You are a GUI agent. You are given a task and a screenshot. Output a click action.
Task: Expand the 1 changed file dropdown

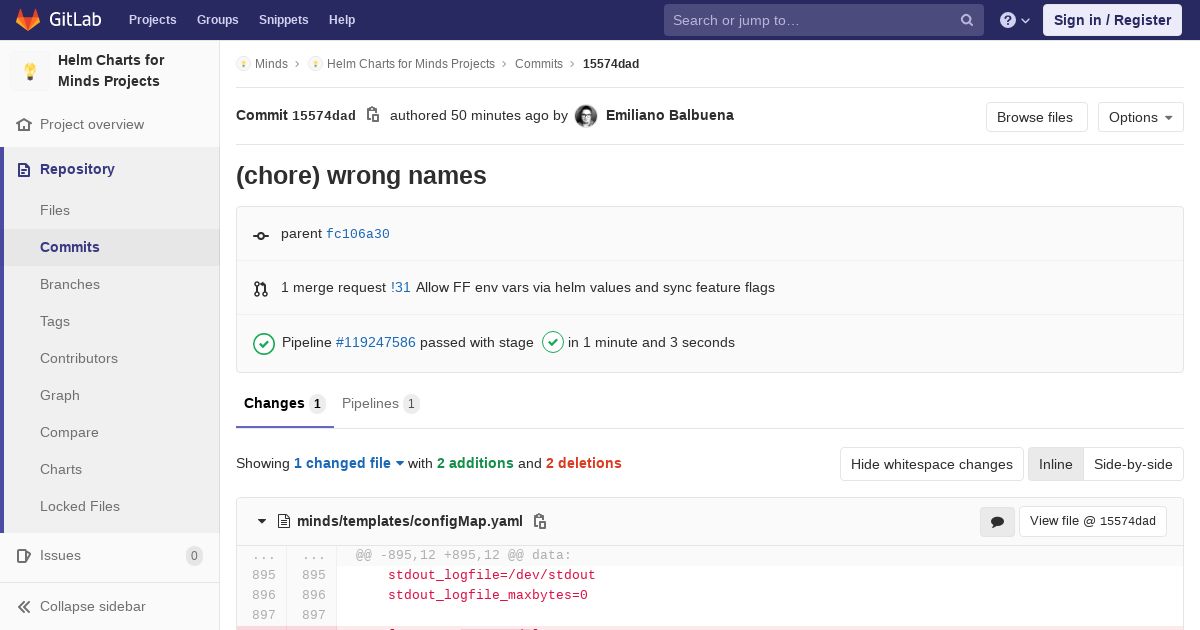[349, 463]
